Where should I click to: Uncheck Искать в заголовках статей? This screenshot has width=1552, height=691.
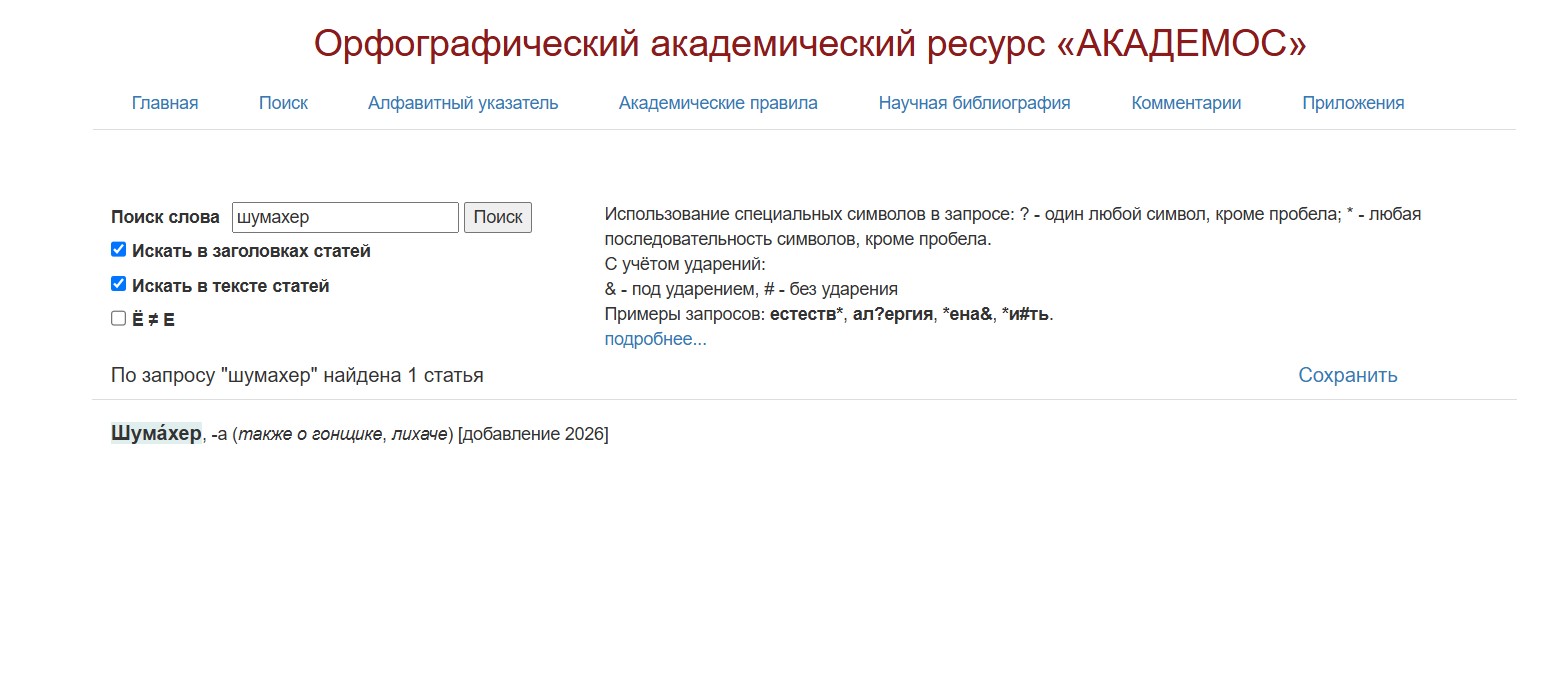pyautogui.click(x=118, y=250)
